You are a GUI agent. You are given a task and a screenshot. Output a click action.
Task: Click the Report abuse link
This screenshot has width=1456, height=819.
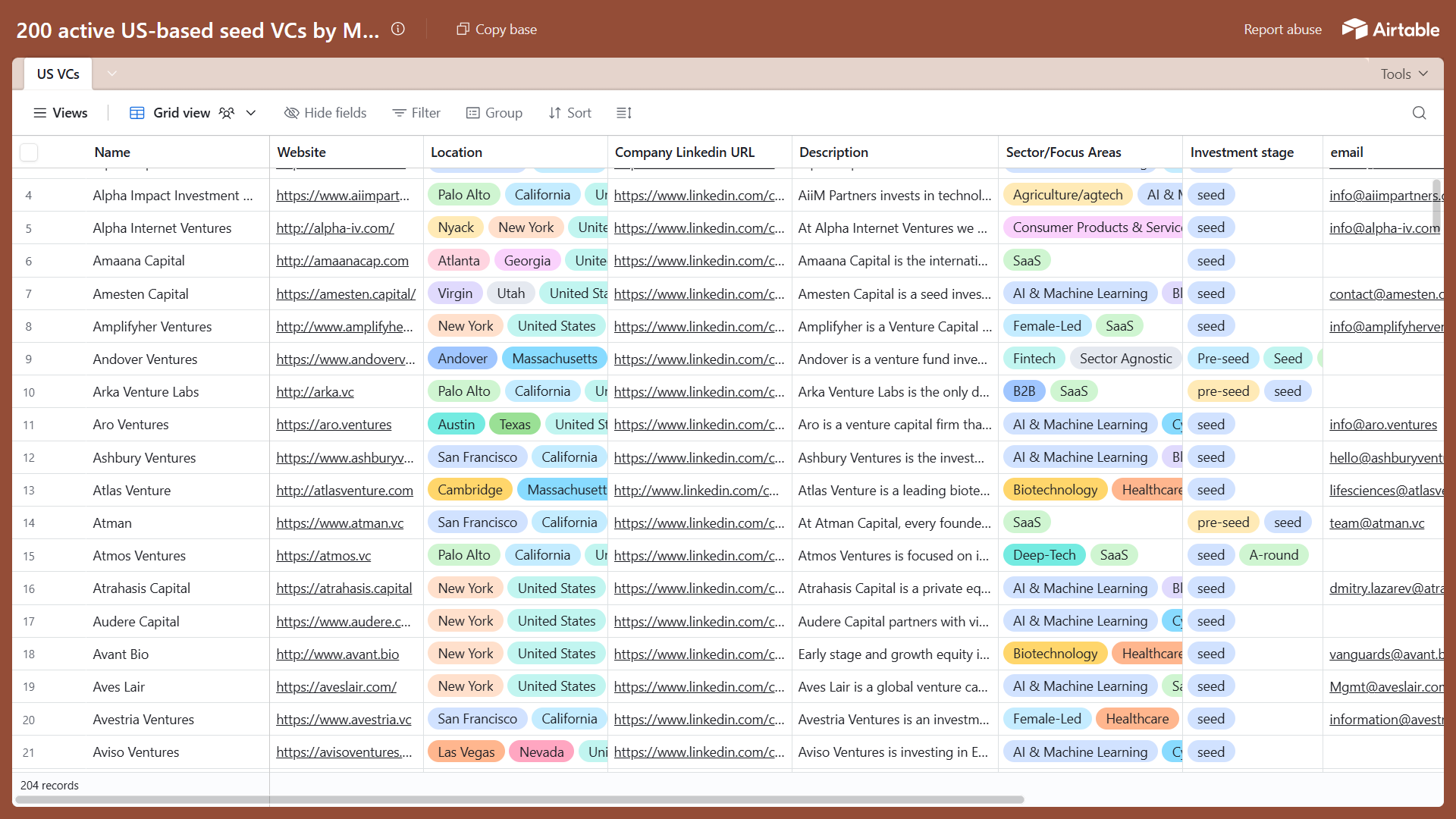(1282, 29)
